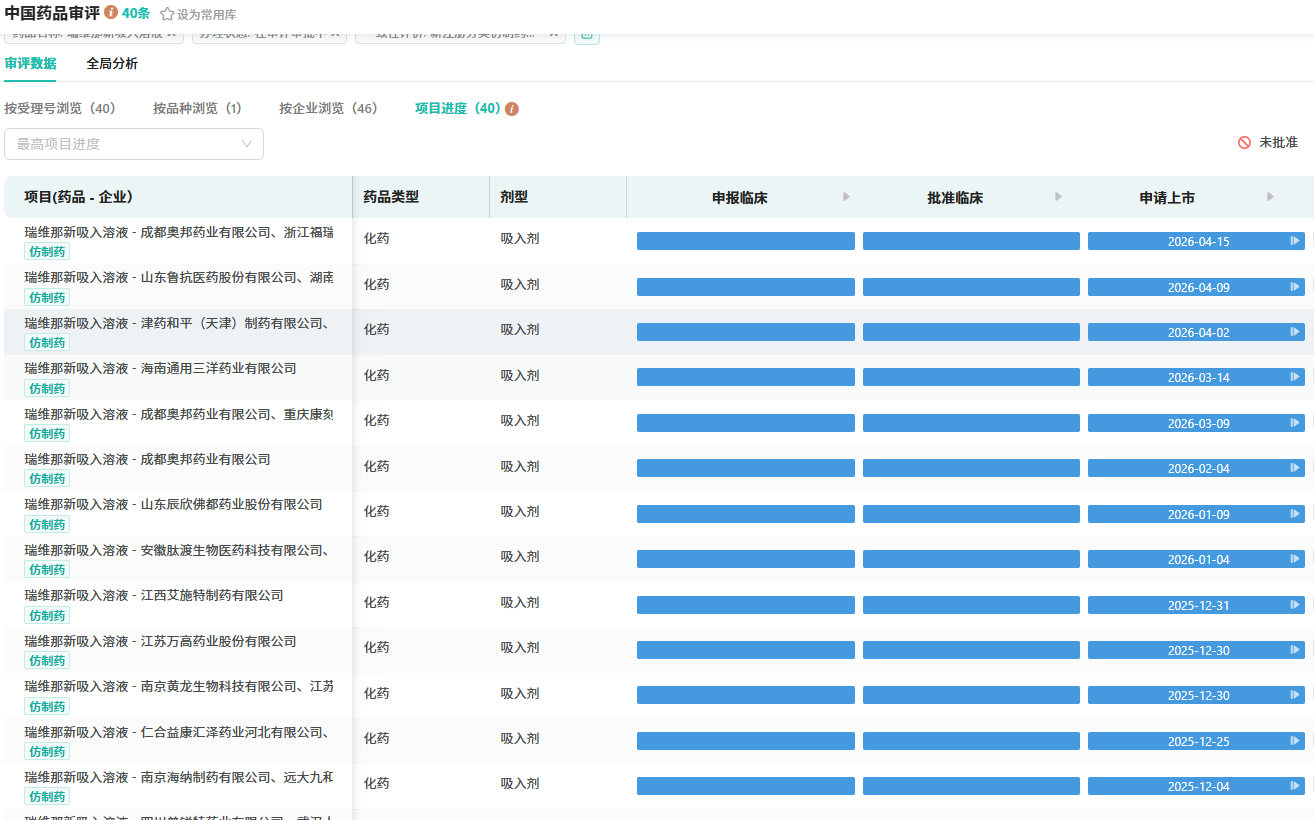Select the 按受理号浏览 (40) view
This screenshot has height=820, width=1314.
tap(60, 109)
